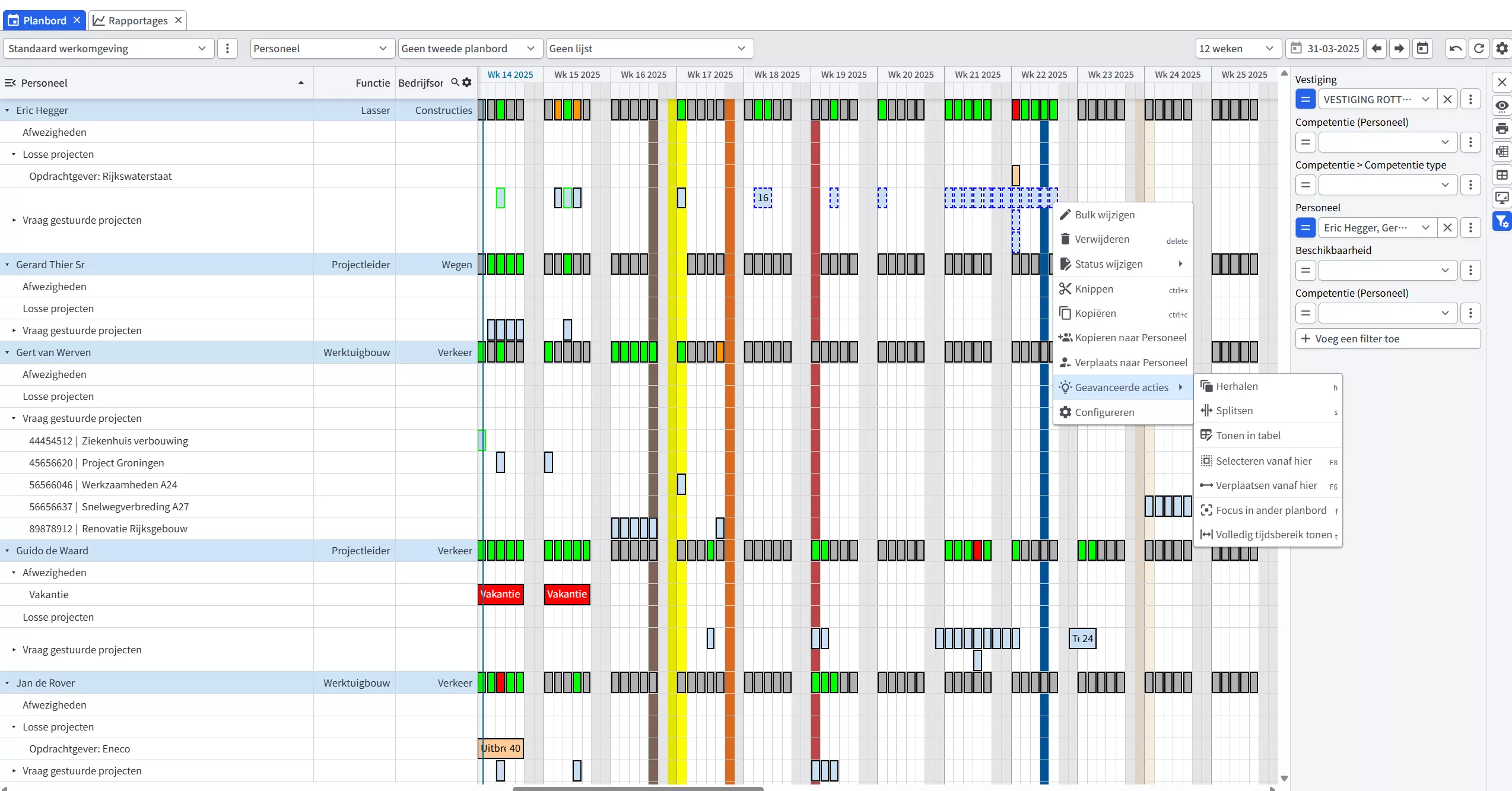
Task: Select Bulk wijzigen in context menu
Action: click(1104, 215)
